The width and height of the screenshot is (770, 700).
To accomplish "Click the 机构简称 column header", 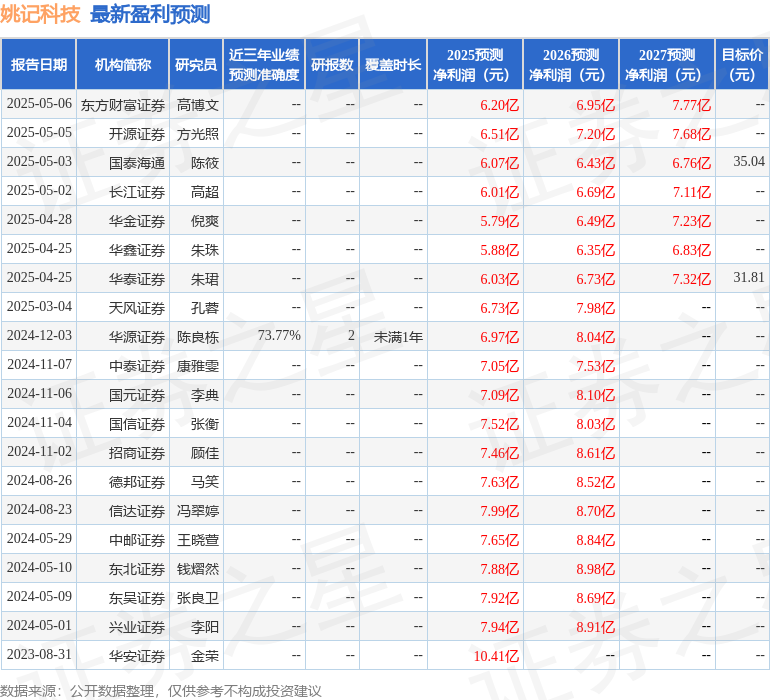I will 123,64.
